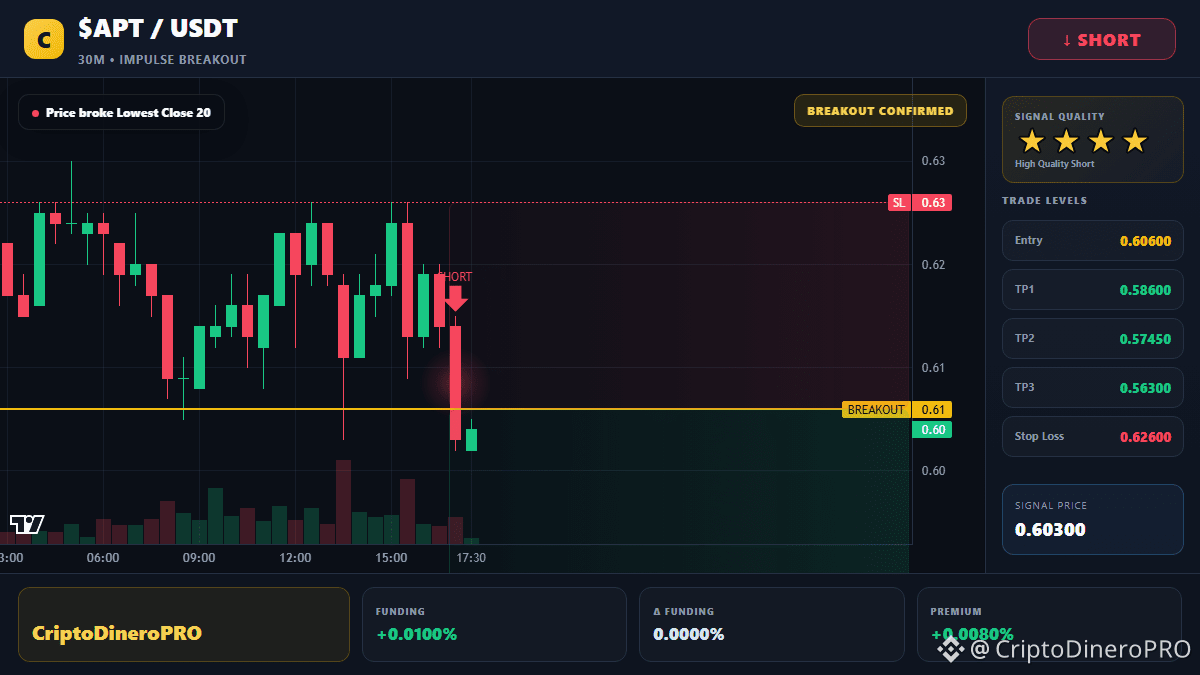Click the TradingView logo on the chart
The image size is (1200, 675).
pyautogui.click(x=27, y=524)
